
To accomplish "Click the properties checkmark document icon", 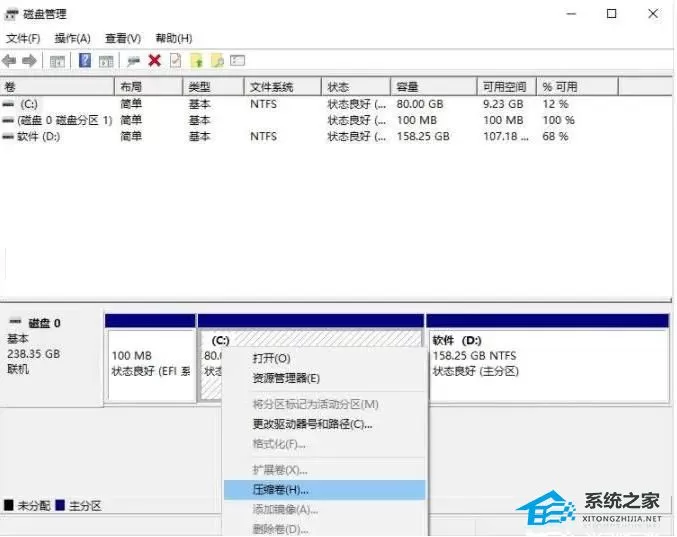I will [175, 60].
